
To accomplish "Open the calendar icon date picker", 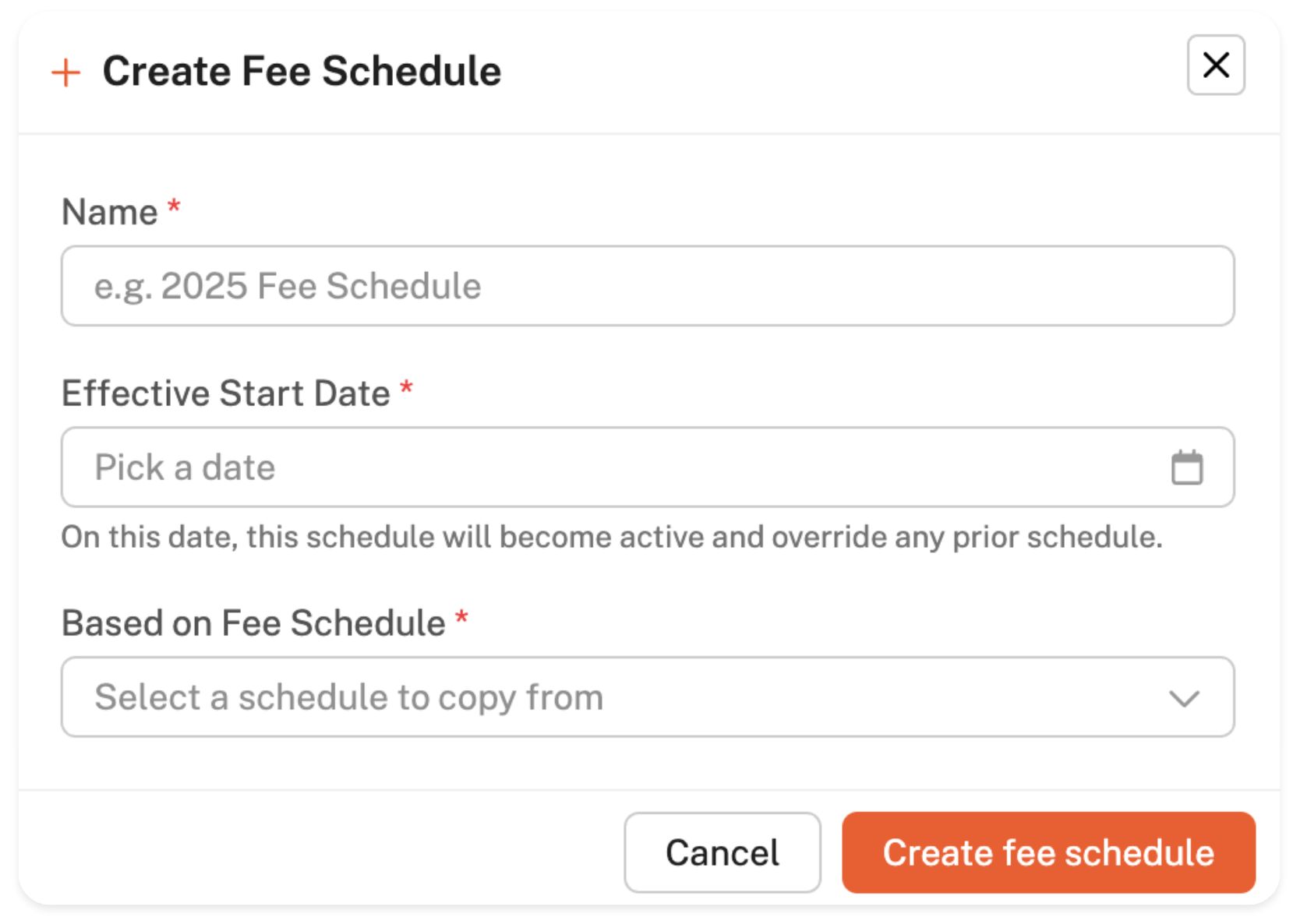I will point(1186,467).
